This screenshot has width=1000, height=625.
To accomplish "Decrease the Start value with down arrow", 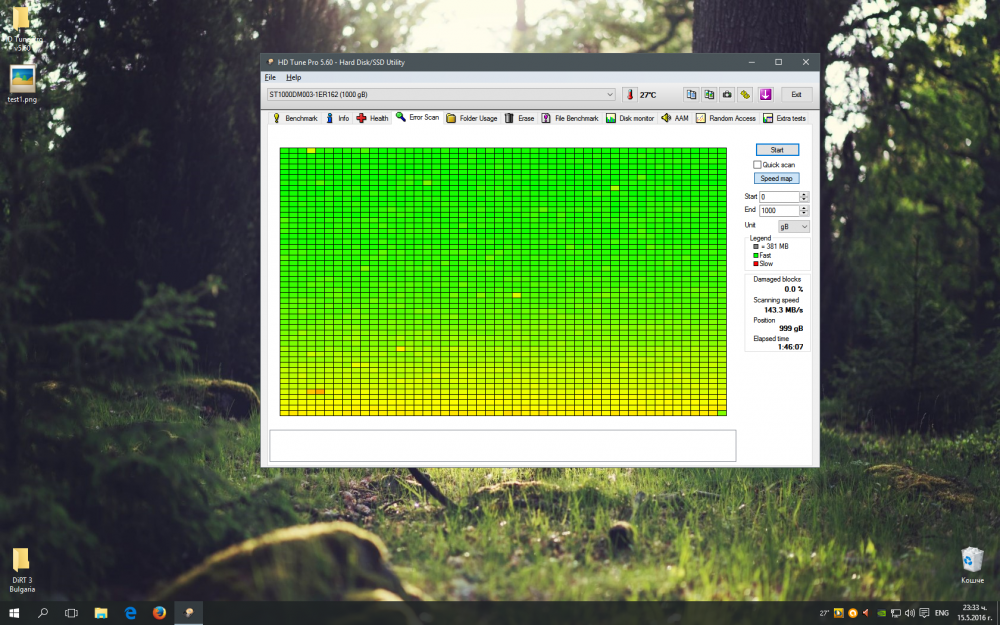I will click(804, 200).
